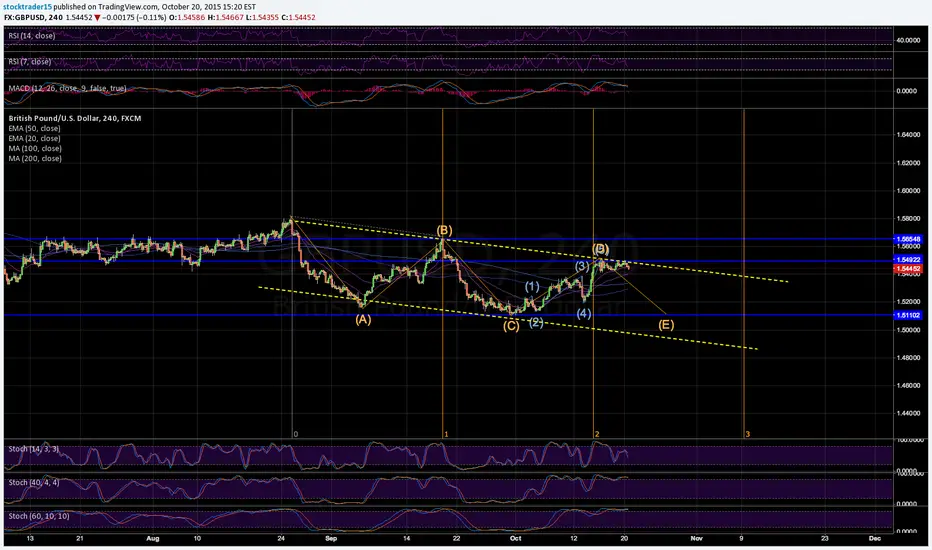Click the 0.0000 MACD axis value
Image resolution: width=932 pixels, height=550 pixels.
click(906, 91)
